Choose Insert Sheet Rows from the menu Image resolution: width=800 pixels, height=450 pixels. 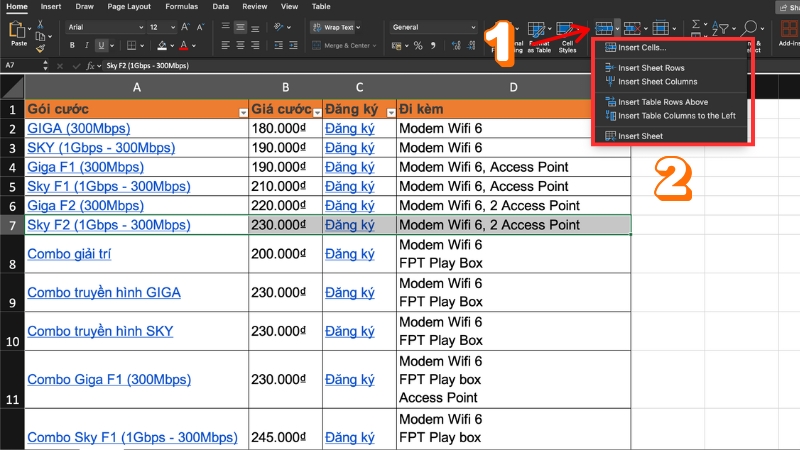650,68
